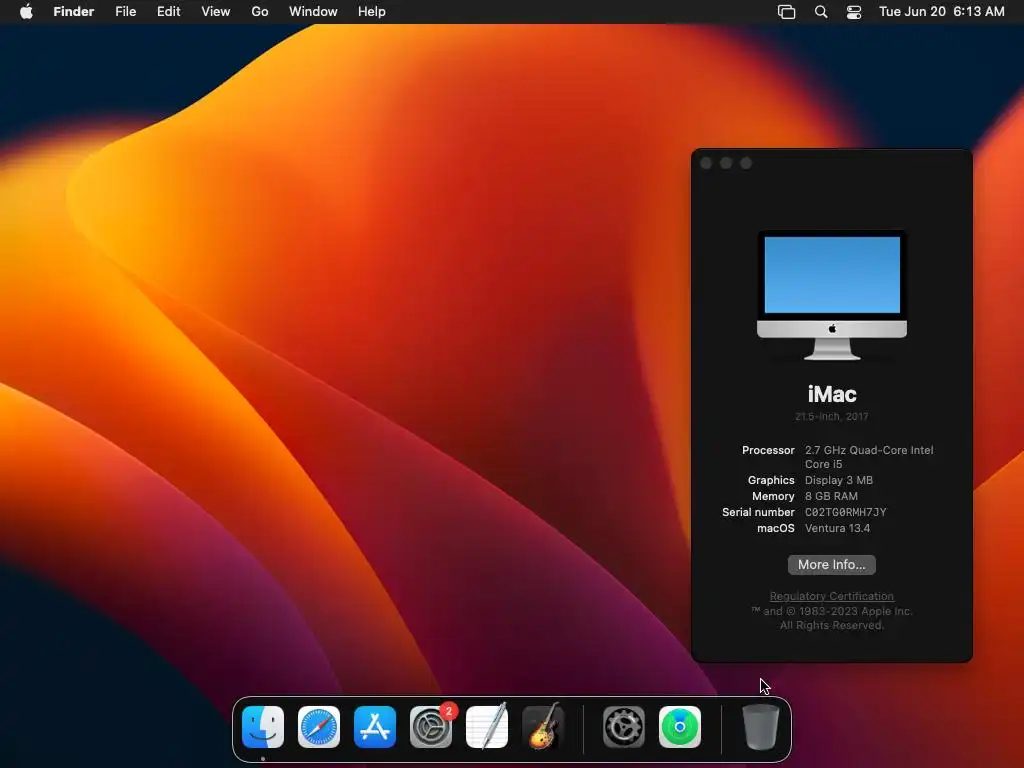Launch Find My from the Dock
The height and width of the screenshot is (768, 1024).
(680, 727)
